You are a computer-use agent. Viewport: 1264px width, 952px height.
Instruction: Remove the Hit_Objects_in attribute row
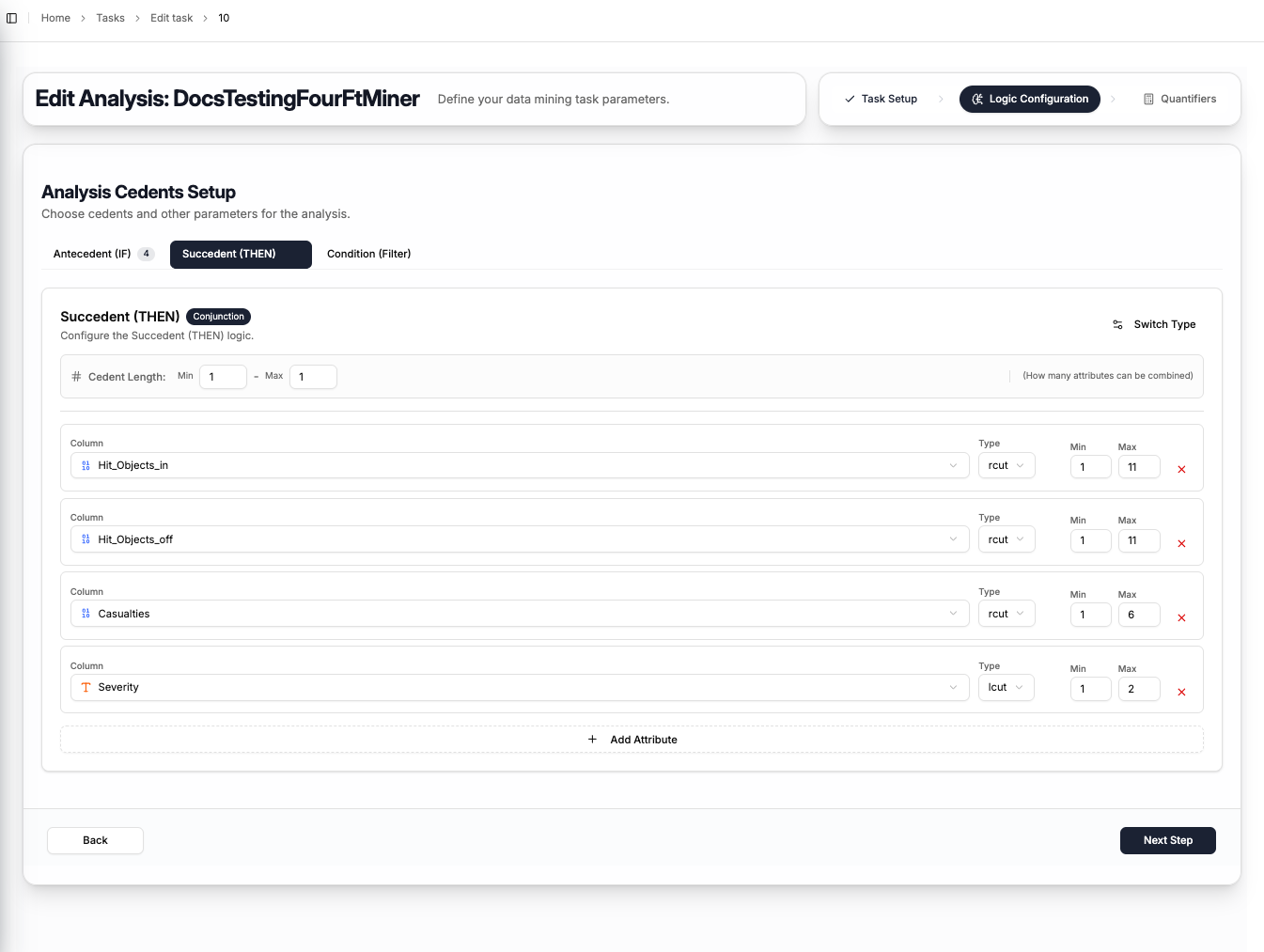tap(1181, 469)
